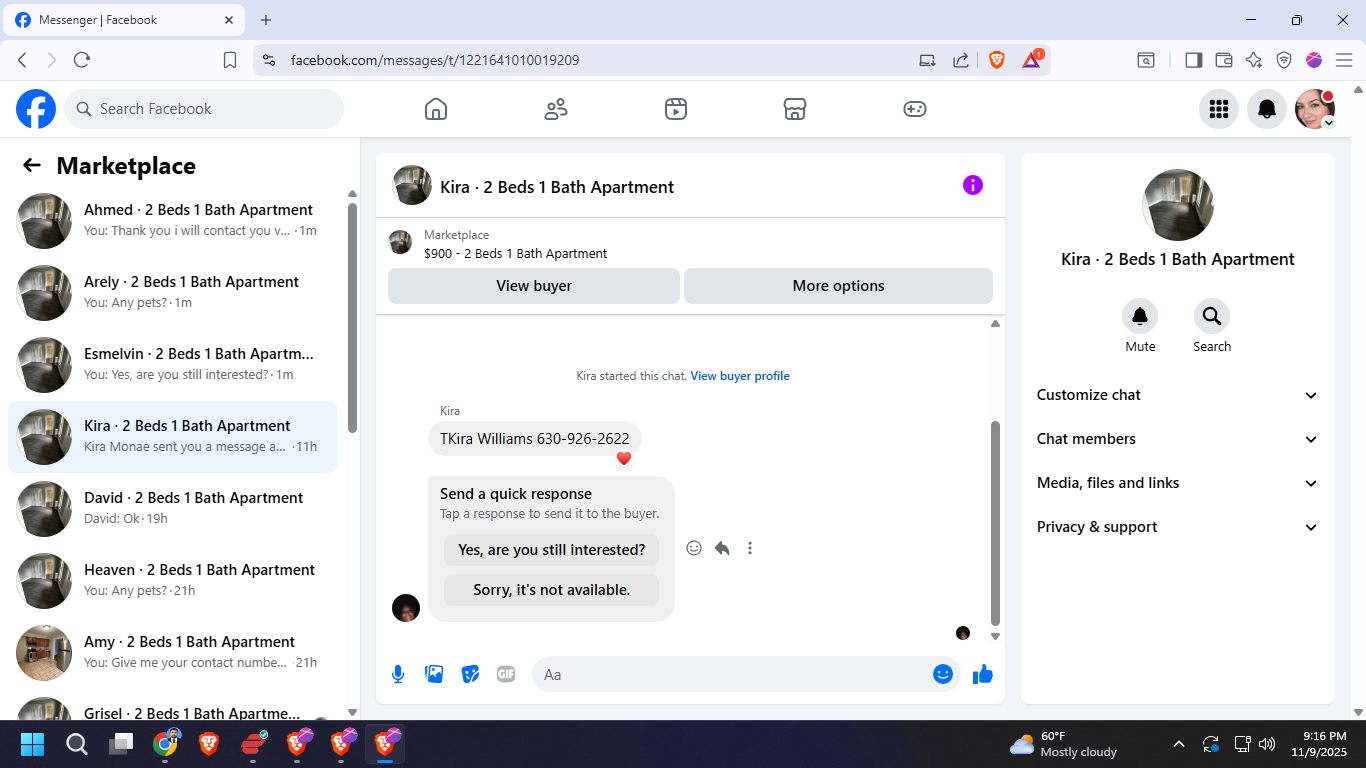This screenshot has height=768, width=1366.
Task: Click the conversation list scrollbar
Action: 352,317
